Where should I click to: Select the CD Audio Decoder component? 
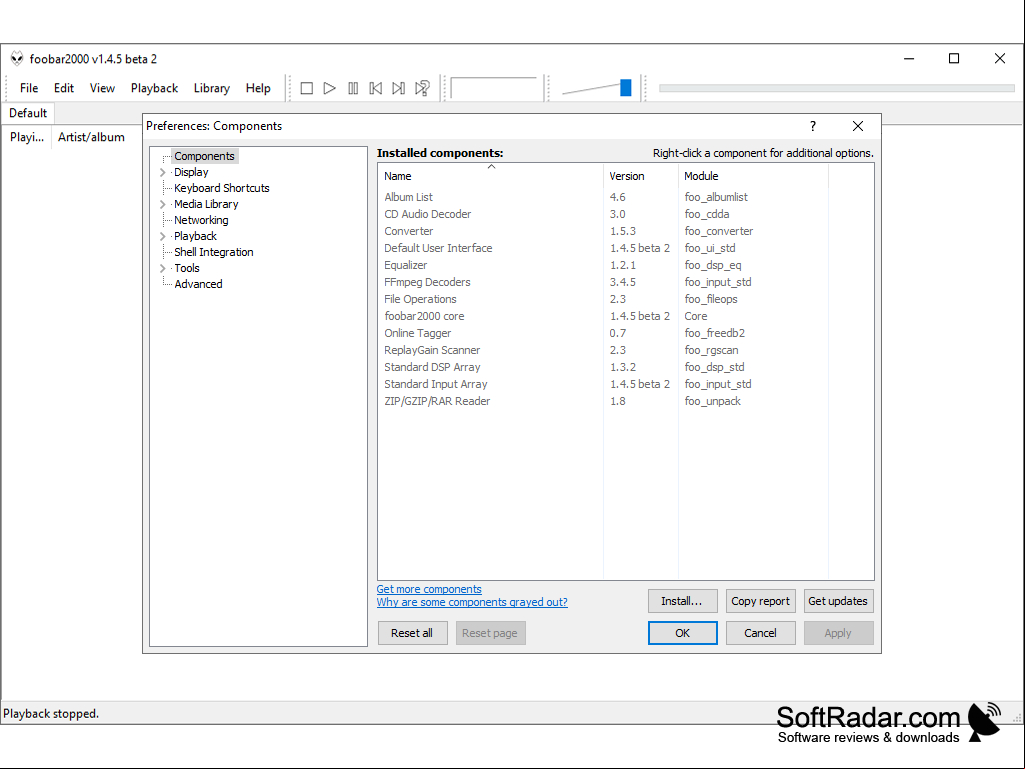click(626, 214)
